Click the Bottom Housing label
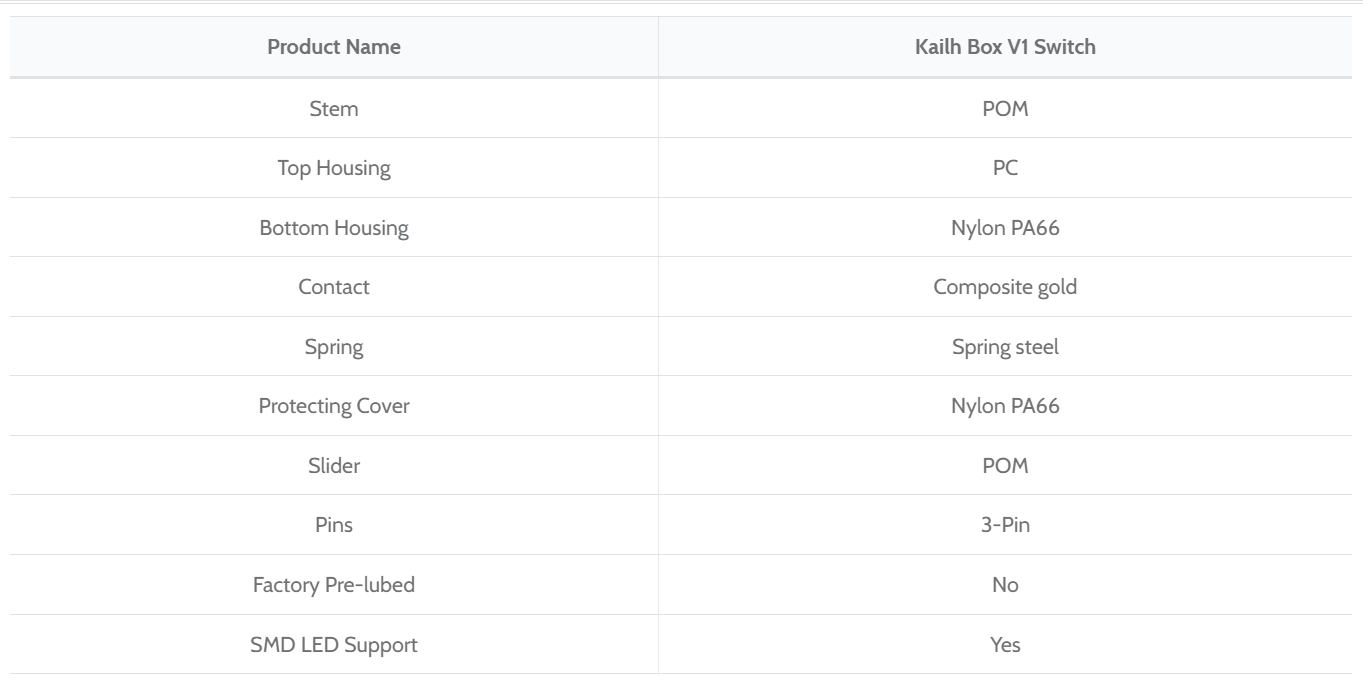Screen dimensions: 1363x682 (x=334, y=228)
